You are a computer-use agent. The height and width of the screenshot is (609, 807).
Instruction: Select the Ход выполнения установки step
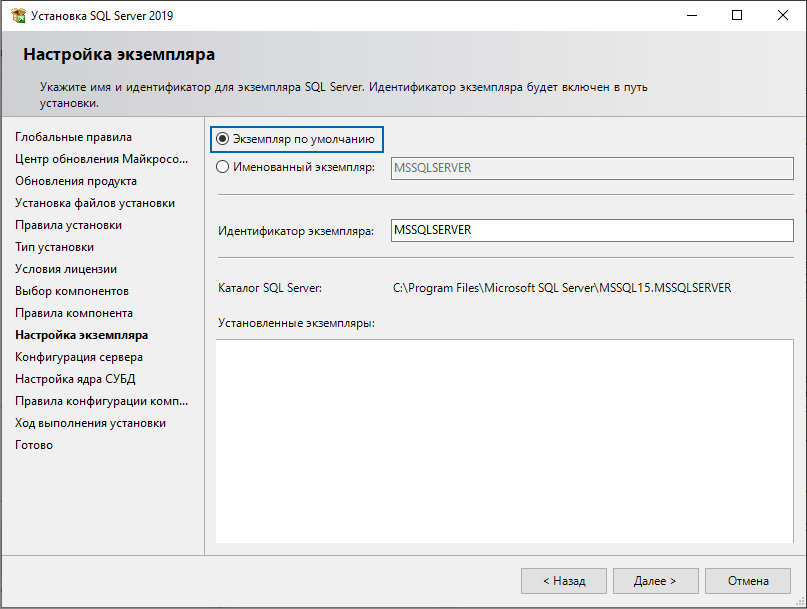91,423
